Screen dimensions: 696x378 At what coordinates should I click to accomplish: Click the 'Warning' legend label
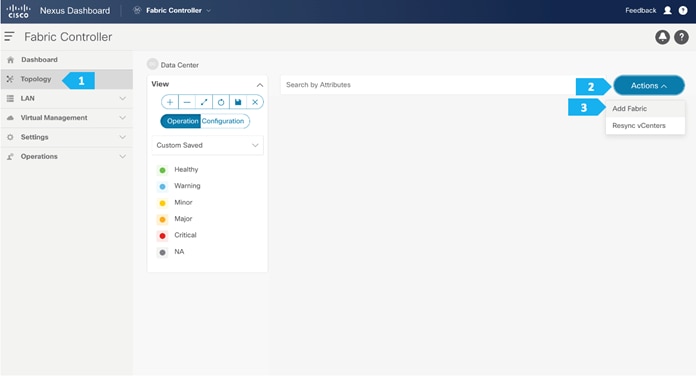[187, 186]
